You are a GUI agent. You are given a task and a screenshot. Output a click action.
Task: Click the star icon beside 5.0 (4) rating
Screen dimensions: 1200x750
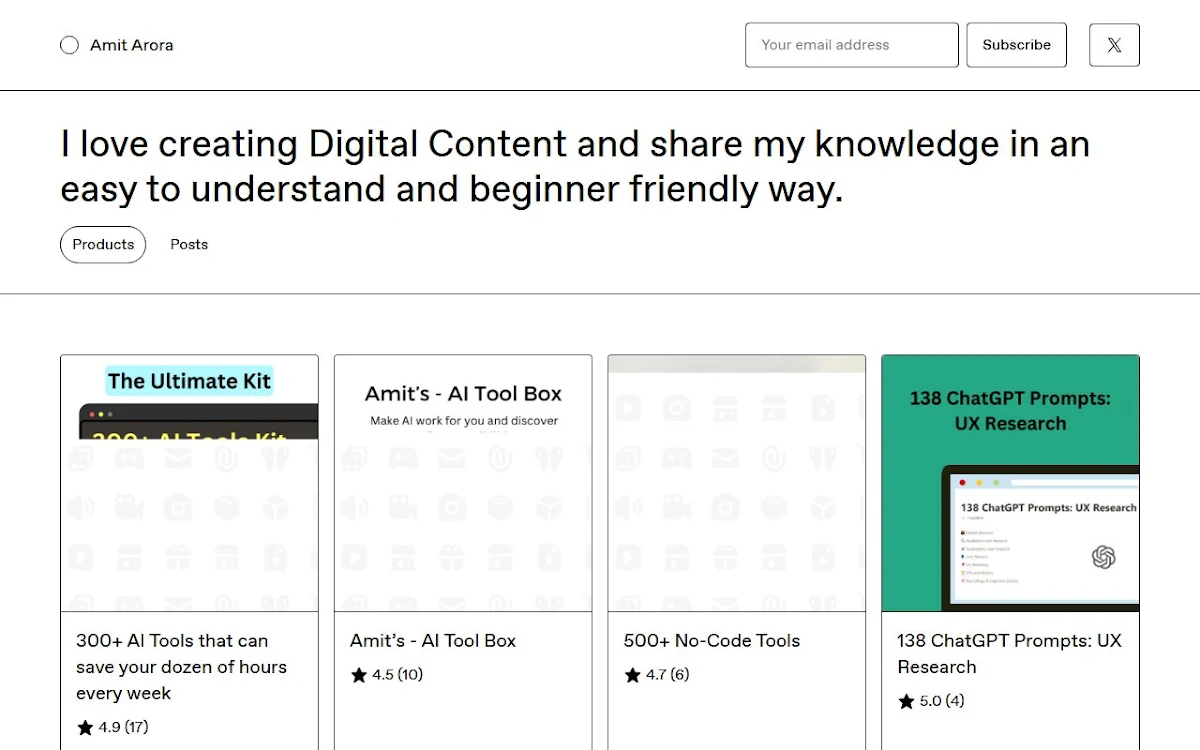pyautogui.click(x=906, y=701)
